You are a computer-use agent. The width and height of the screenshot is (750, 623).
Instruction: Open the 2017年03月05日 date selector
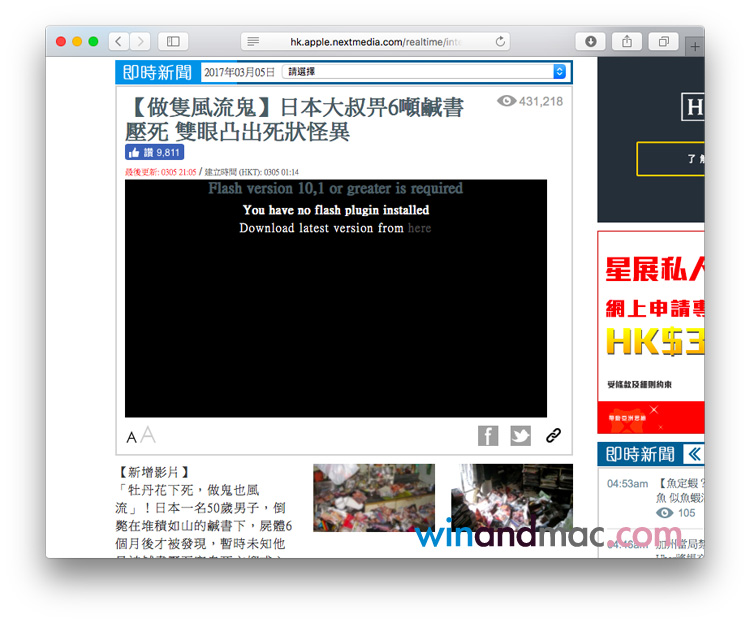point(239,72)
